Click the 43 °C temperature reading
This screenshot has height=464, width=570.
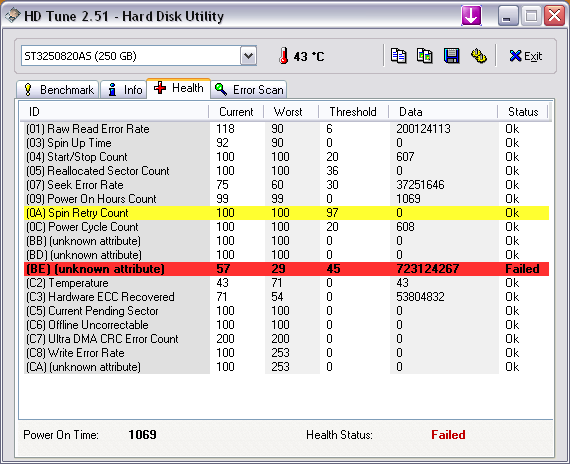tap(309, 56)
